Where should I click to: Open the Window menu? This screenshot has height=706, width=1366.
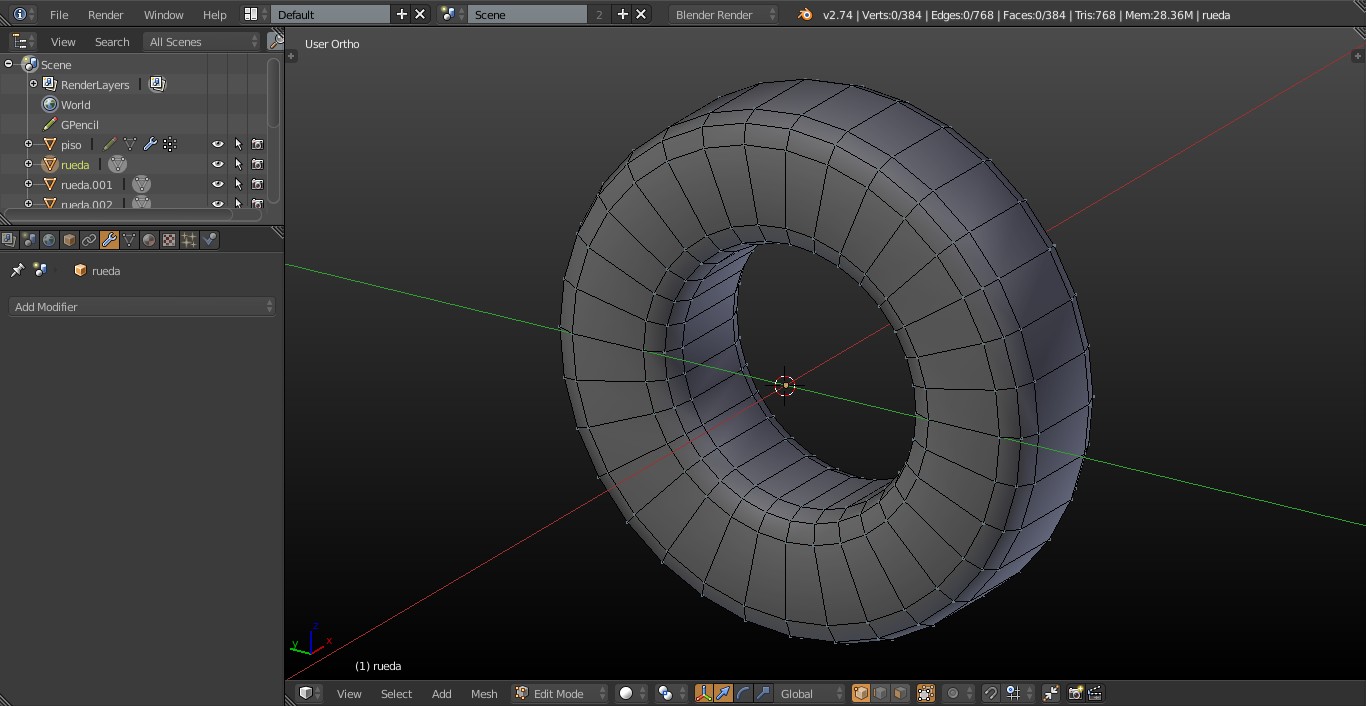pos(163,14)
